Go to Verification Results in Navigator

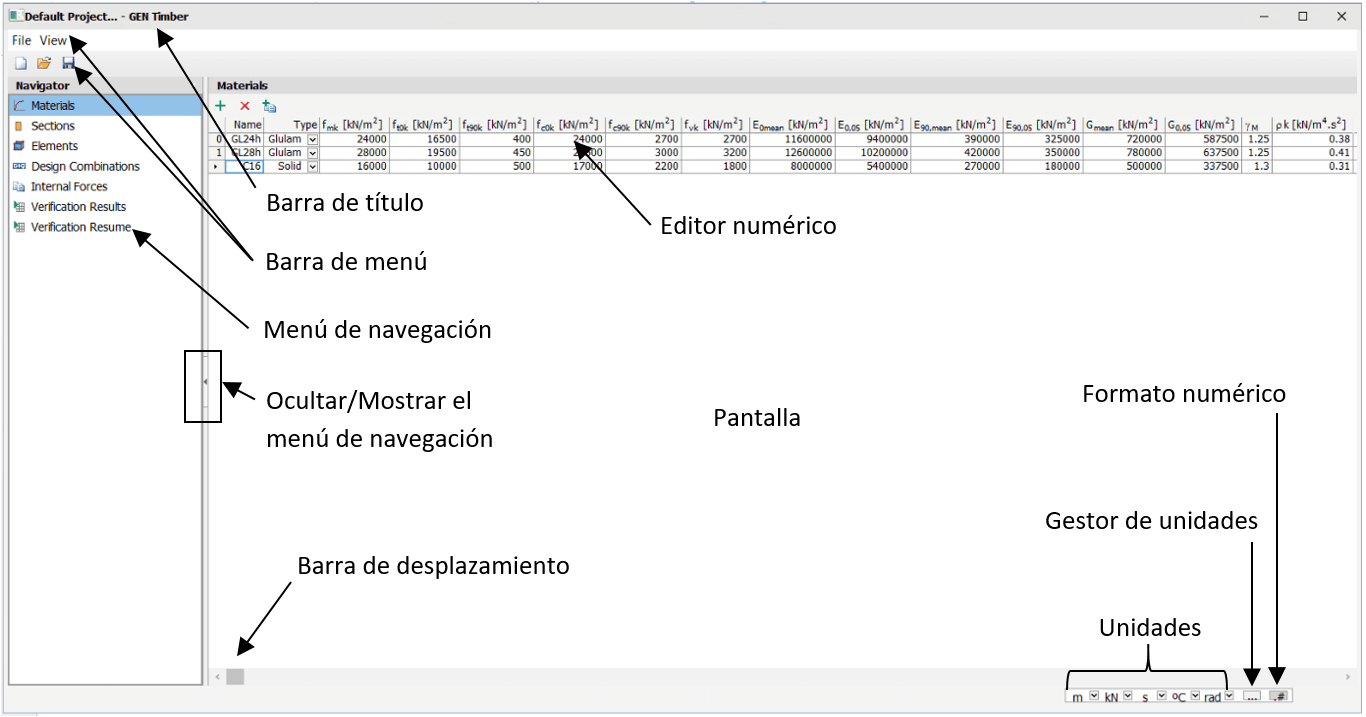click(78, 207)
